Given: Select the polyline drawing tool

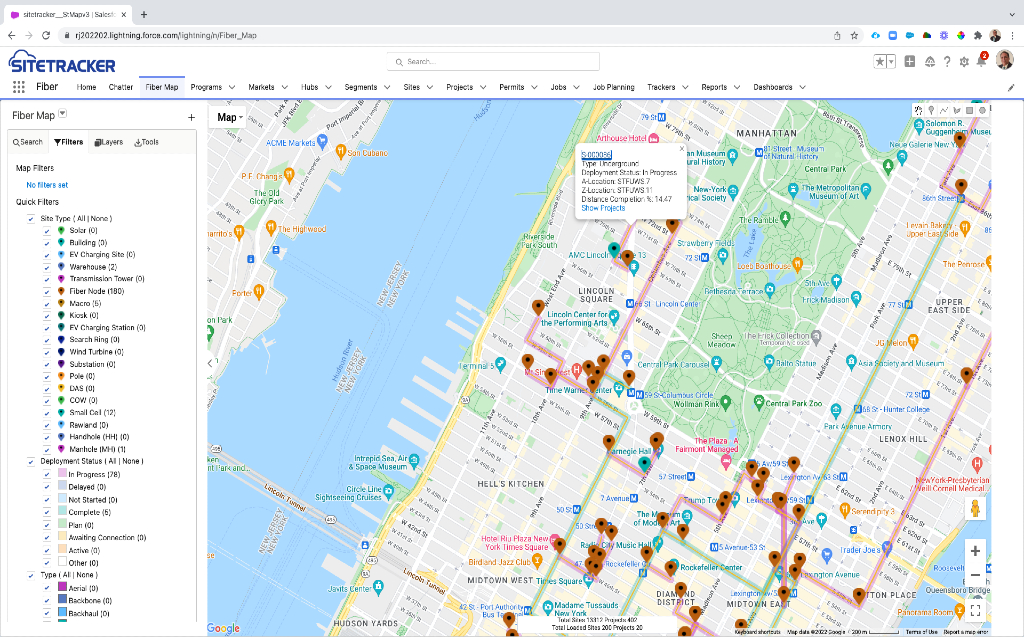Looking at the screenshot, I should click(944, 110).
